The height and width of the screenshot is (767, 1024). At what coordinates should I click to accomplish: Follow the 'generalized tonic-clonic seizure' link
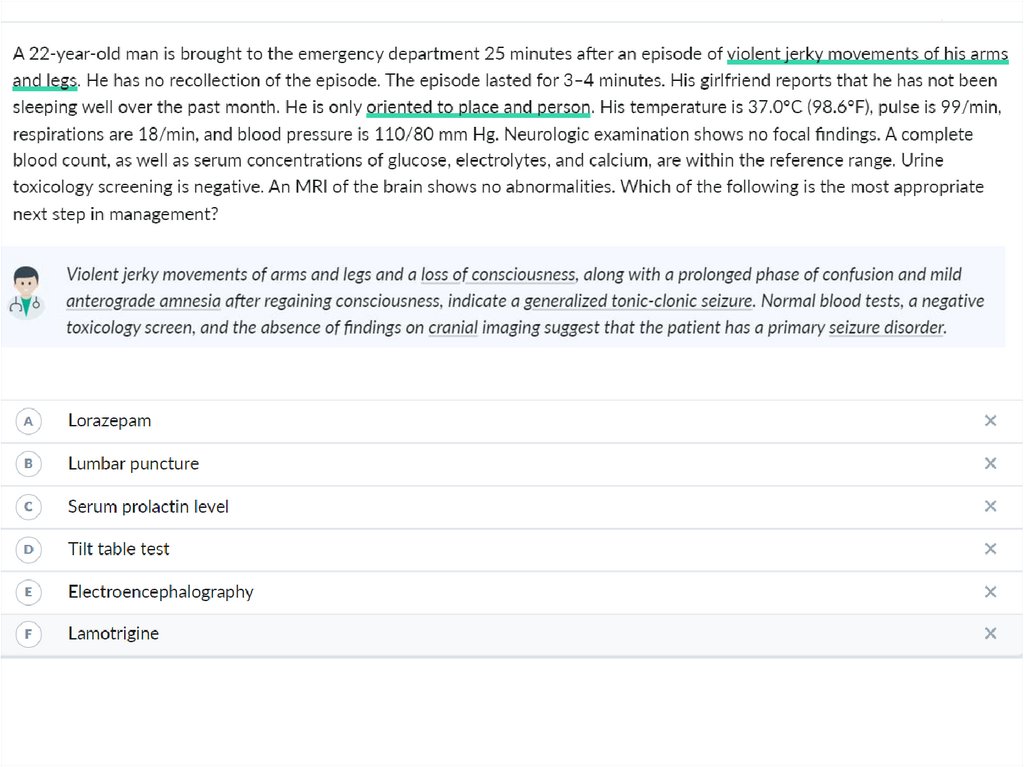639,301
